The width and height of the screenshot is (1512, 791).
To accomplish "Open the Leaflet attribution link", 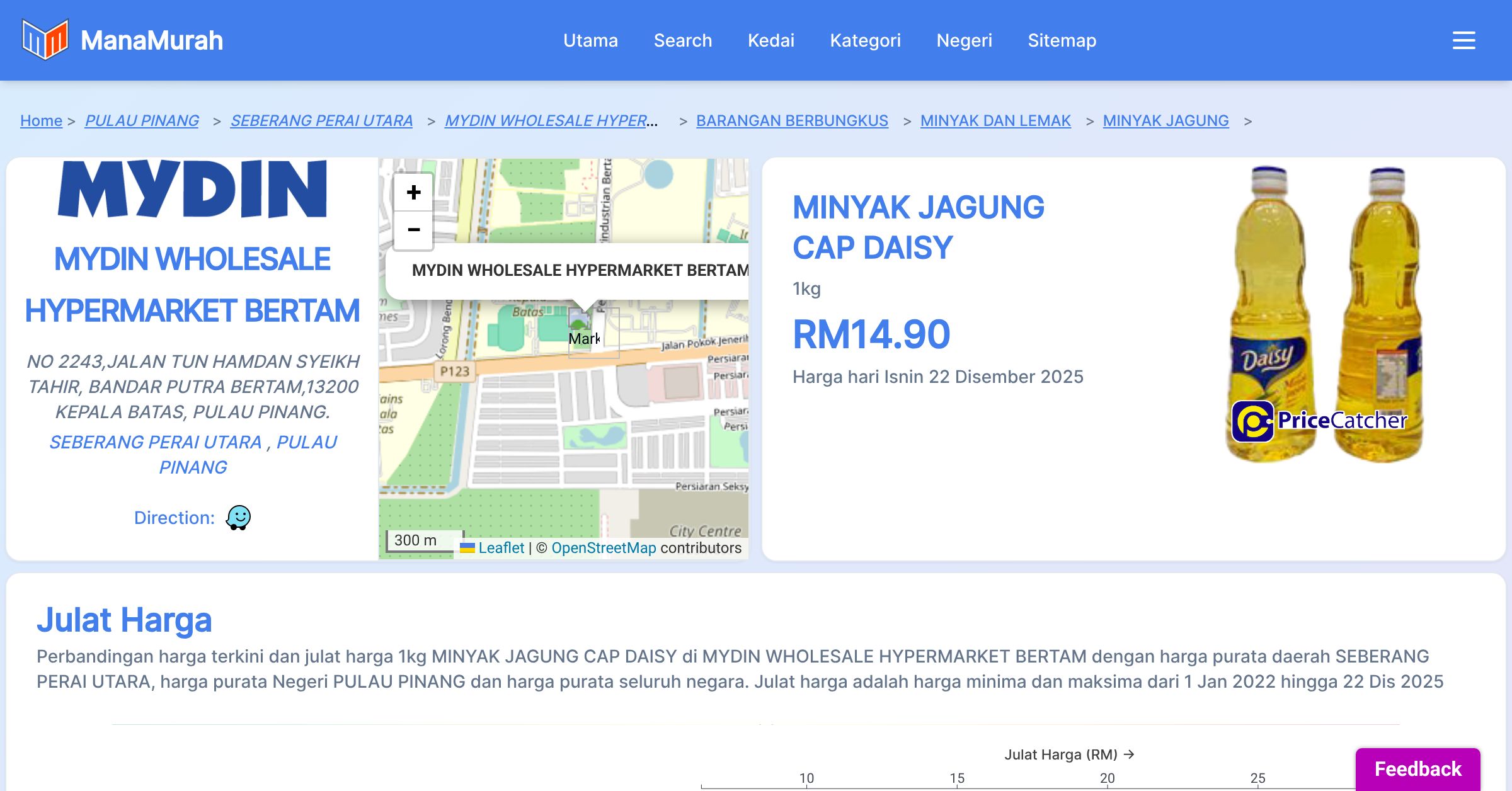I will point(501,548).
